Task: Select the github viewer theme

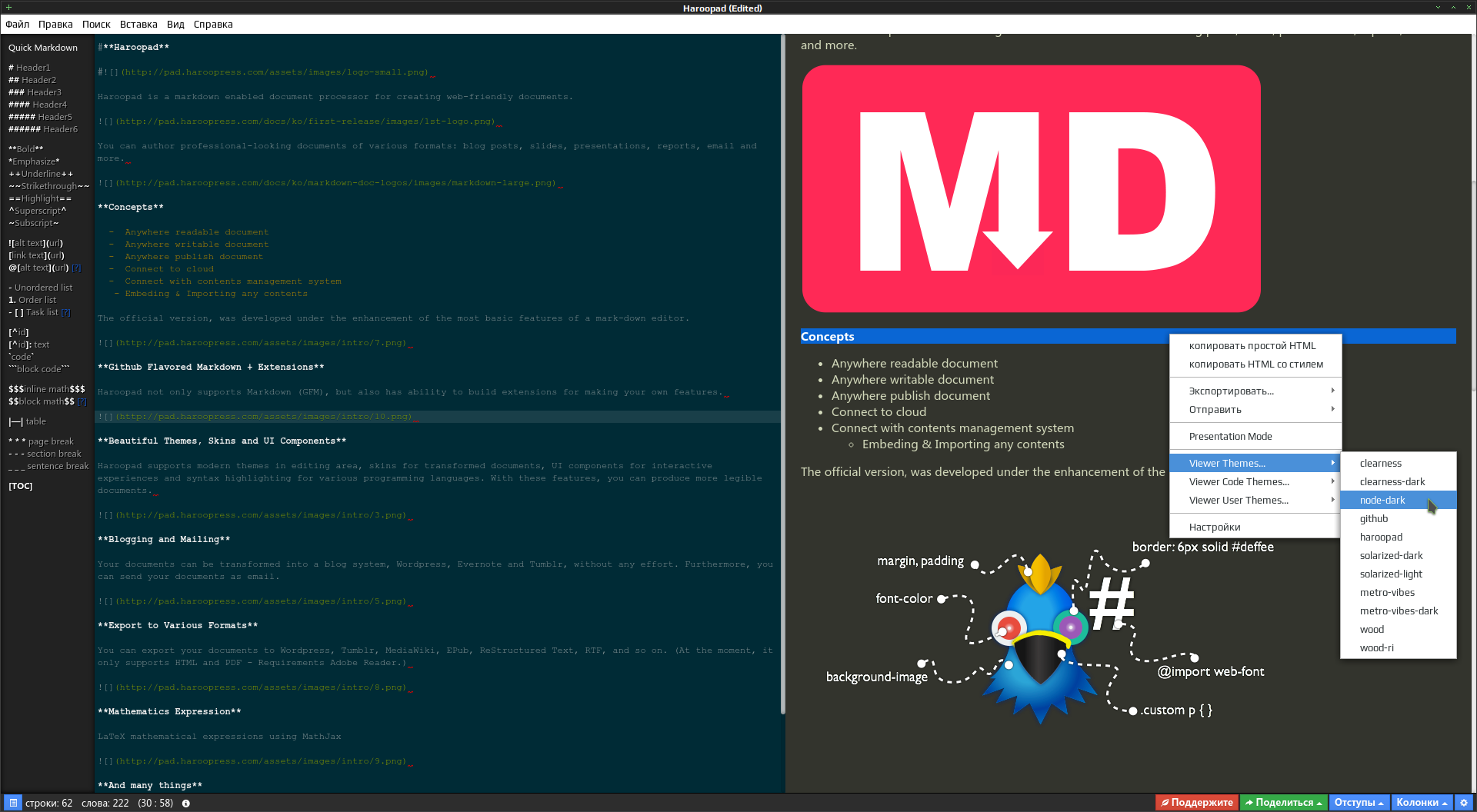Action: pos(1399,519)
